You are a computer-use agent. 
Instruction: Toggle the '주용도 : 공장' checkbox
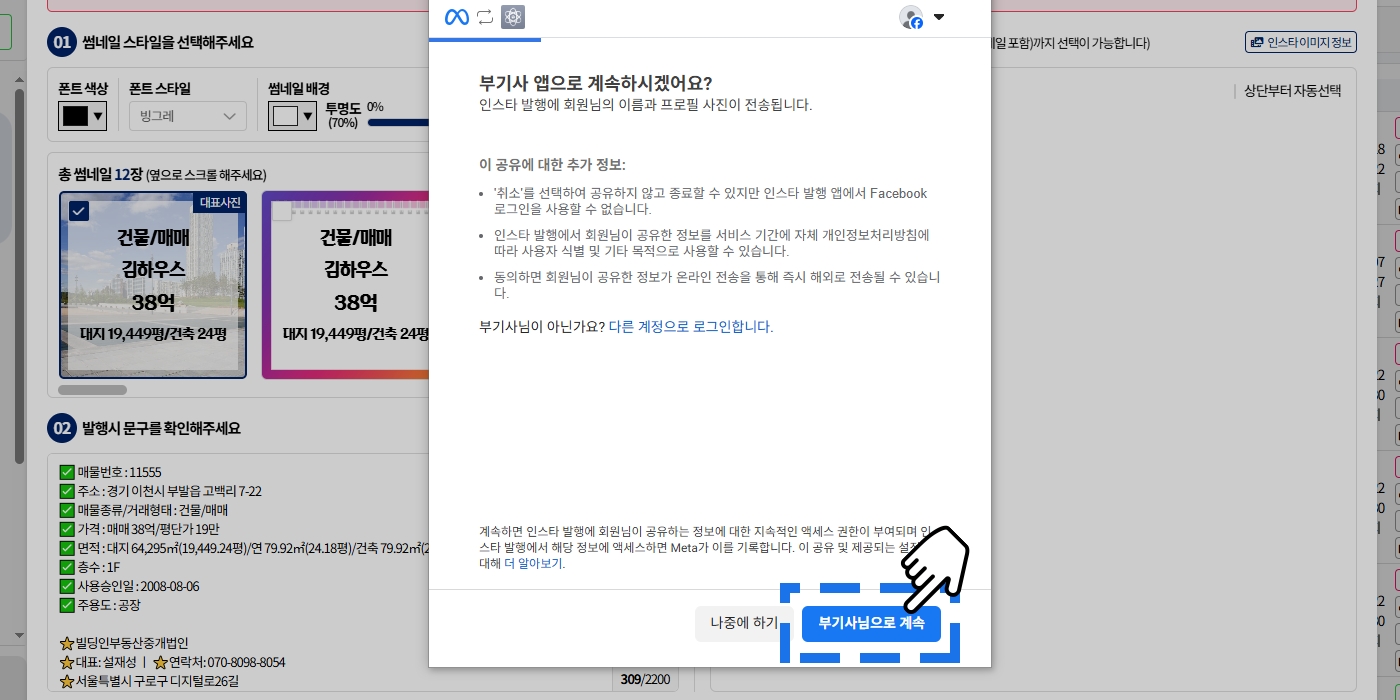67,605
